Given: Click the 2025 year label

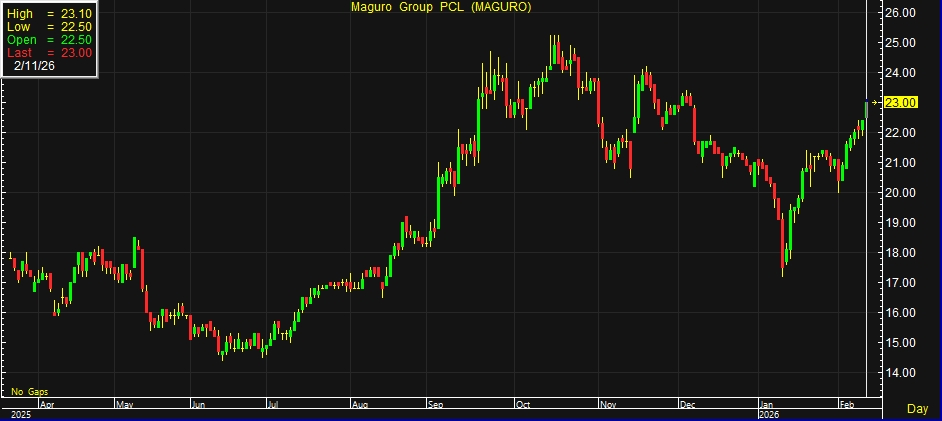Looking at the screenshot, I should click(x=21, y=414).
